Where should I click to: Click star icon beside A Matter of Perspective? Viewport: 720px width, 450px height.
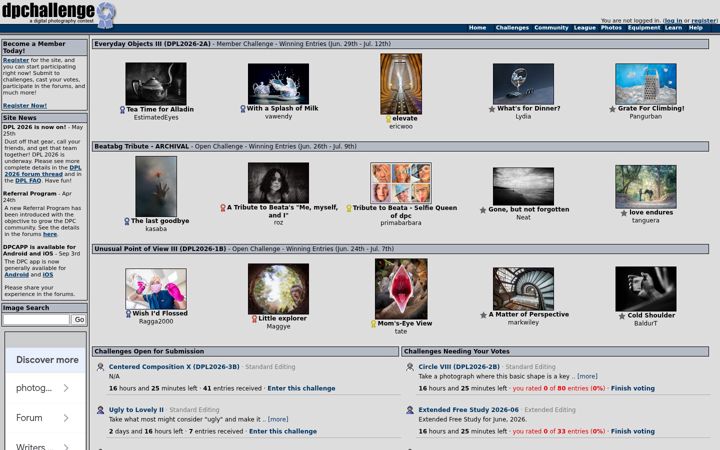coord(483,315)
